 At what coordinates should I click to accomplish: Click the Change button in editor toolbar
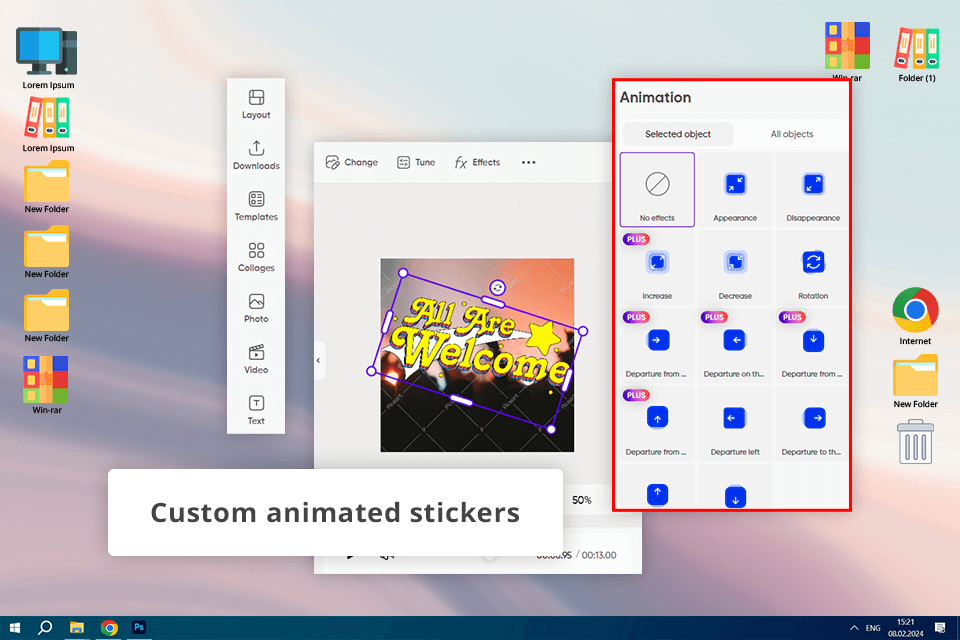click(x=351, y=162)
